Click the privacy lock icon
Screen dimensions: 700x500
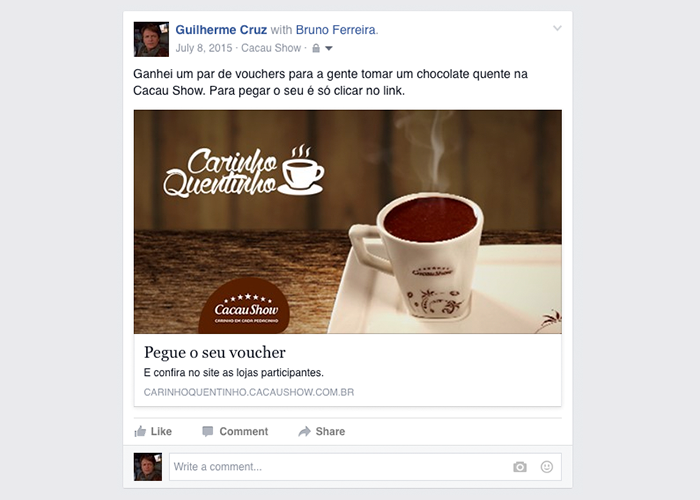316,48
